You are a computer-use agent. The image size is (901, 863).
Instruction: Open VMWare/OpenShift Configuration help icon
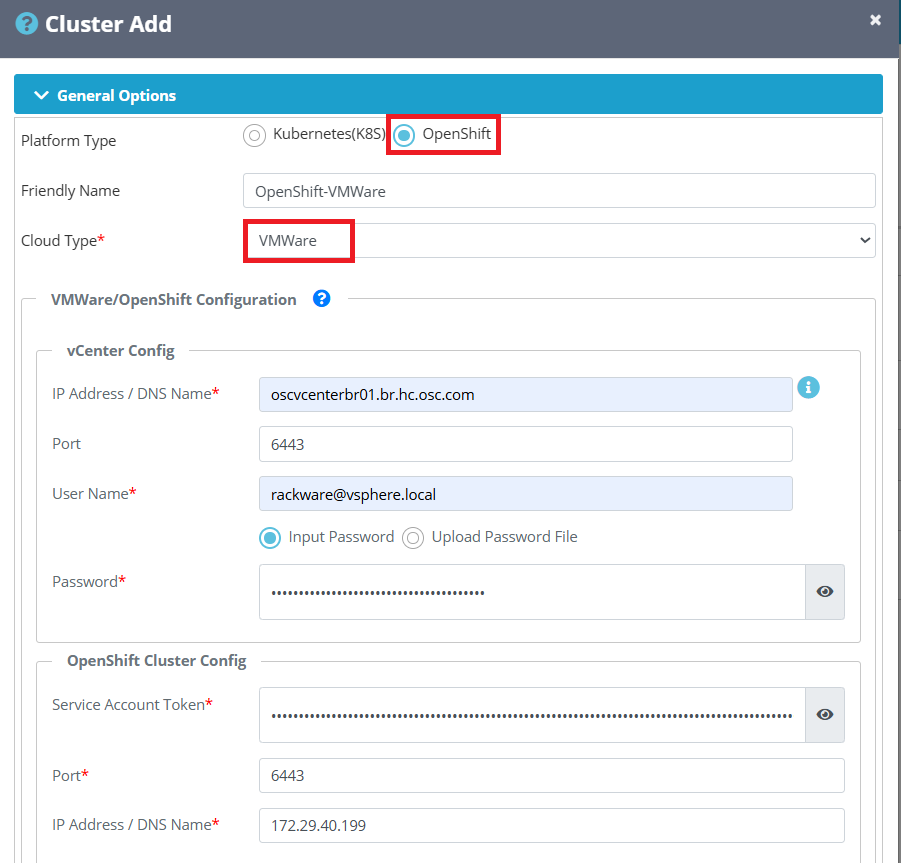pyautogui.click(x=321, y=299)
